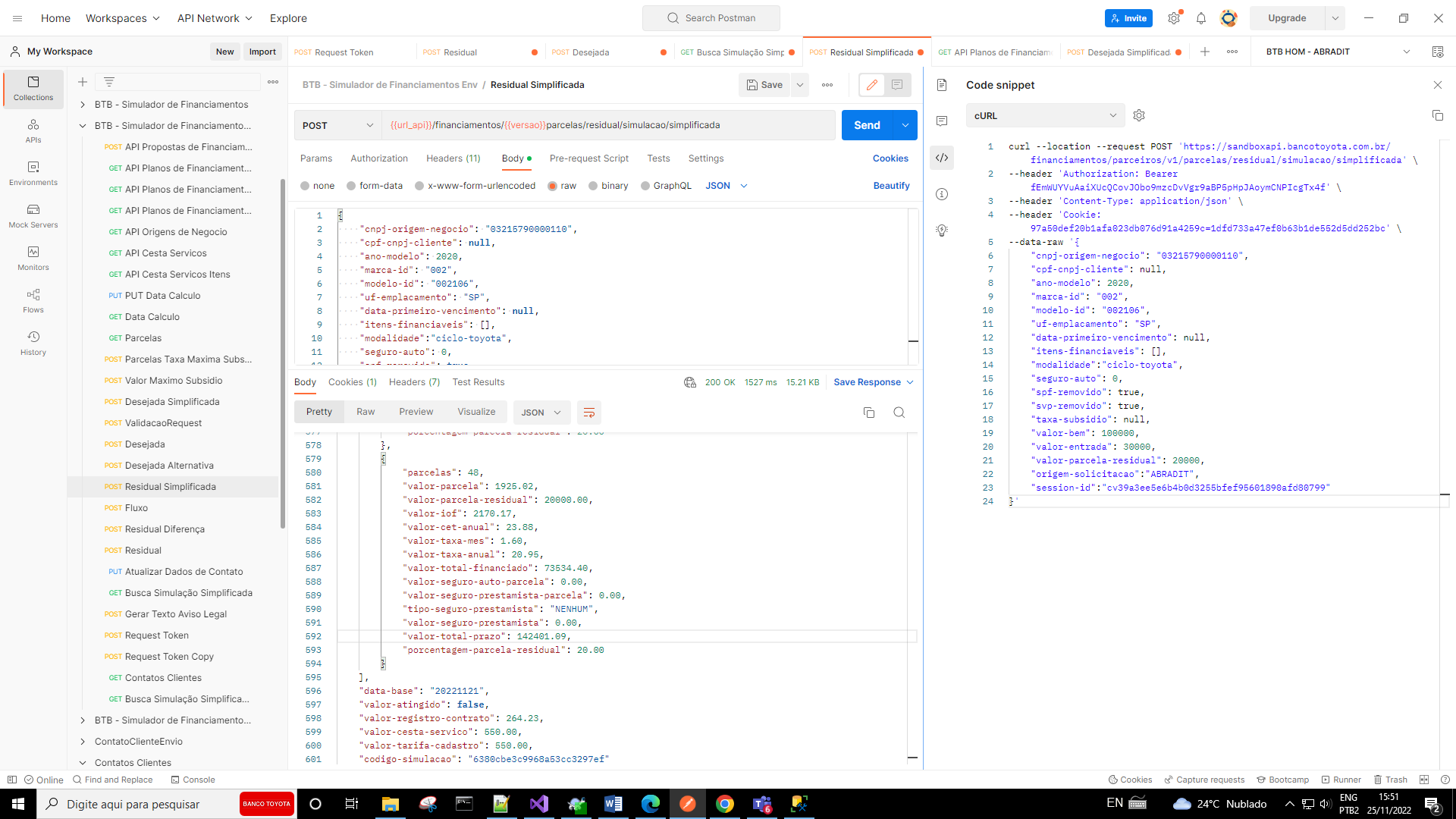
Task: Toggle the response line wrap icon
Action: pyautogui.click(x=589, y=413)
